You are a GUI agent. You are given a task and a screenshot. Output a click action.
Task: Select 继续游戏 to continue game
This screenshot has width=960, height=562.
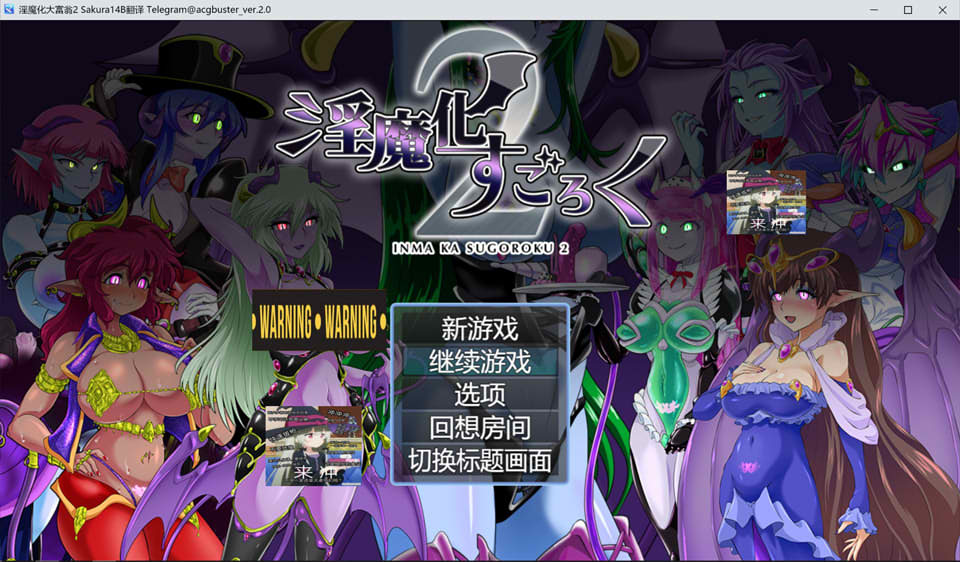pyautogui.click(x=480, y=361)
